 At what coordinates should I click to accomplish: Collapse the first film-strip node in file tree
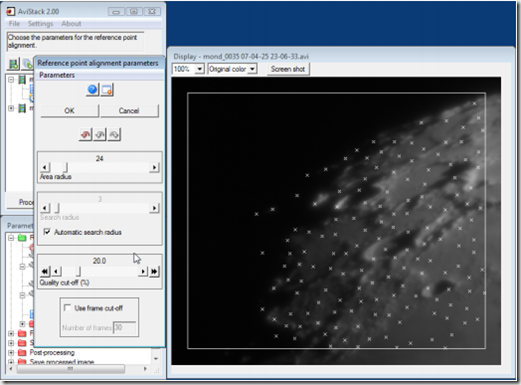[11, 80]
